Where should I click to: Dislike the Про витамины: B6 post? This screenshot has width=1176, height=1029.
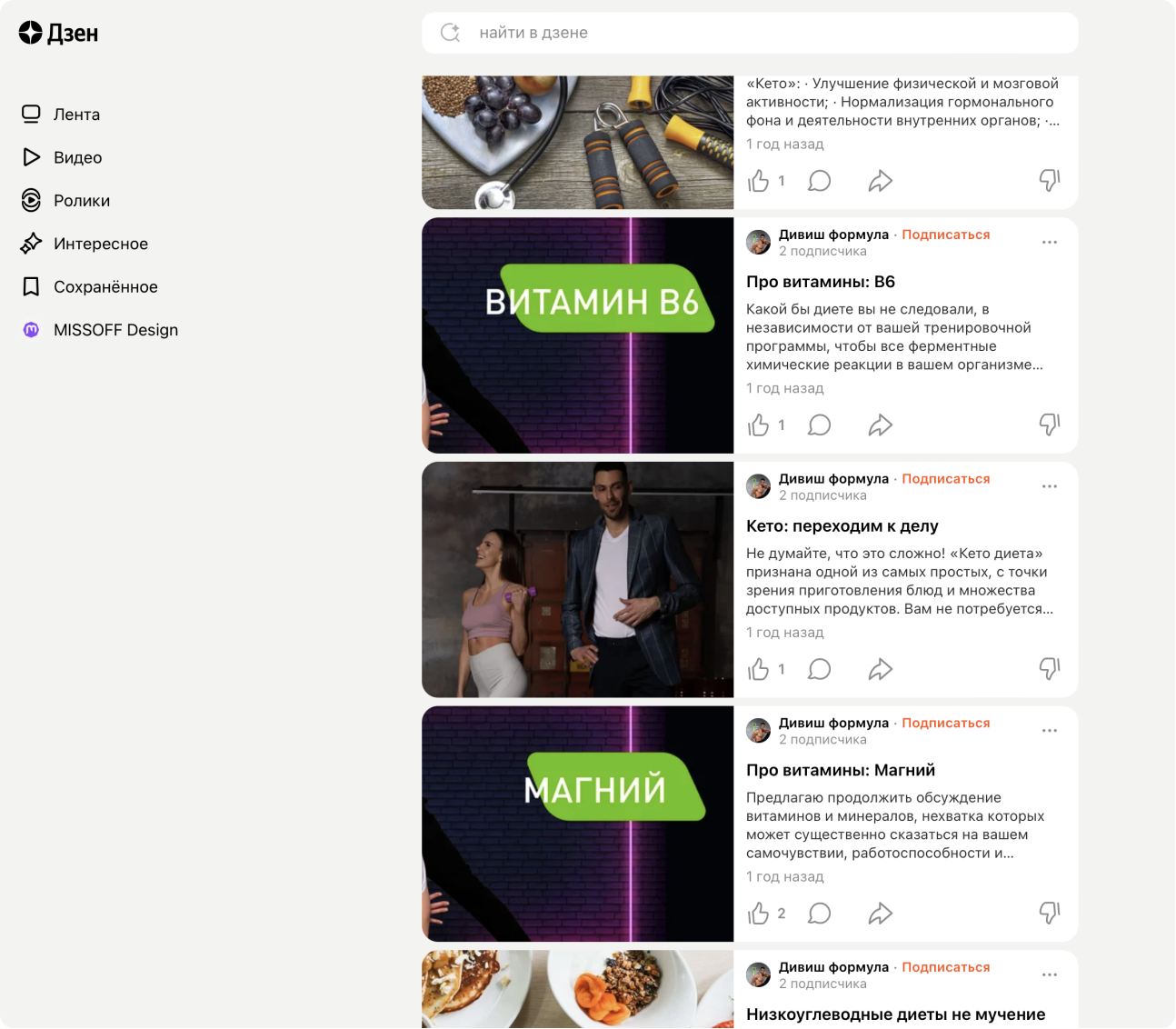1050,425
